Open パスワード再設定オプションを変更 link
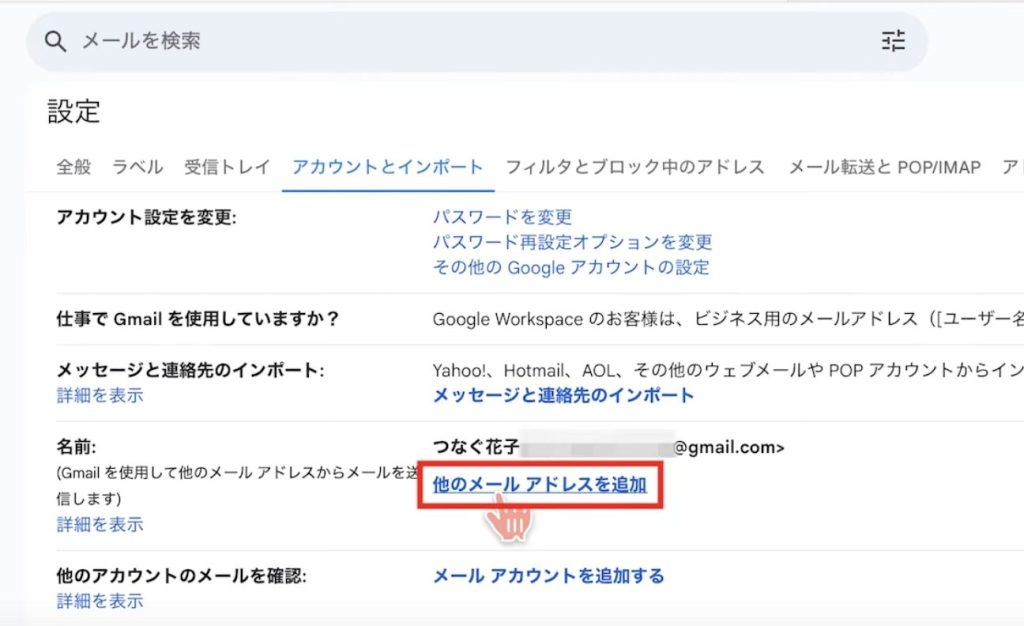The width and height of the screenshot is (1024, 626). (572, 242)
